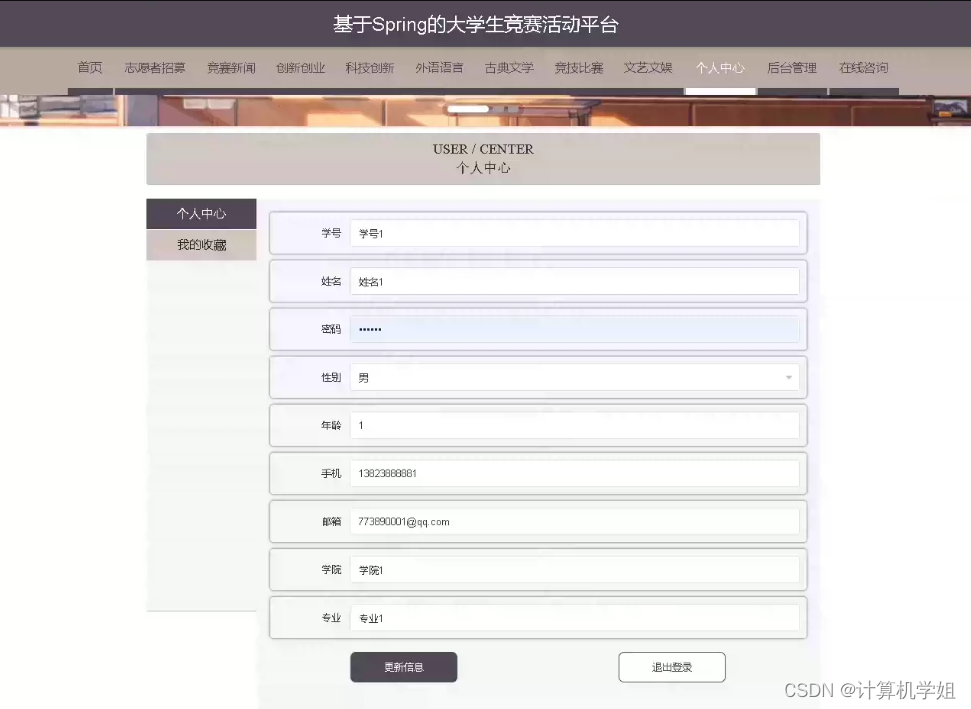Viewport: 971px width, 709px height.
Task: Open the 科技创新 tech innovation page
Action: [370, 68]
